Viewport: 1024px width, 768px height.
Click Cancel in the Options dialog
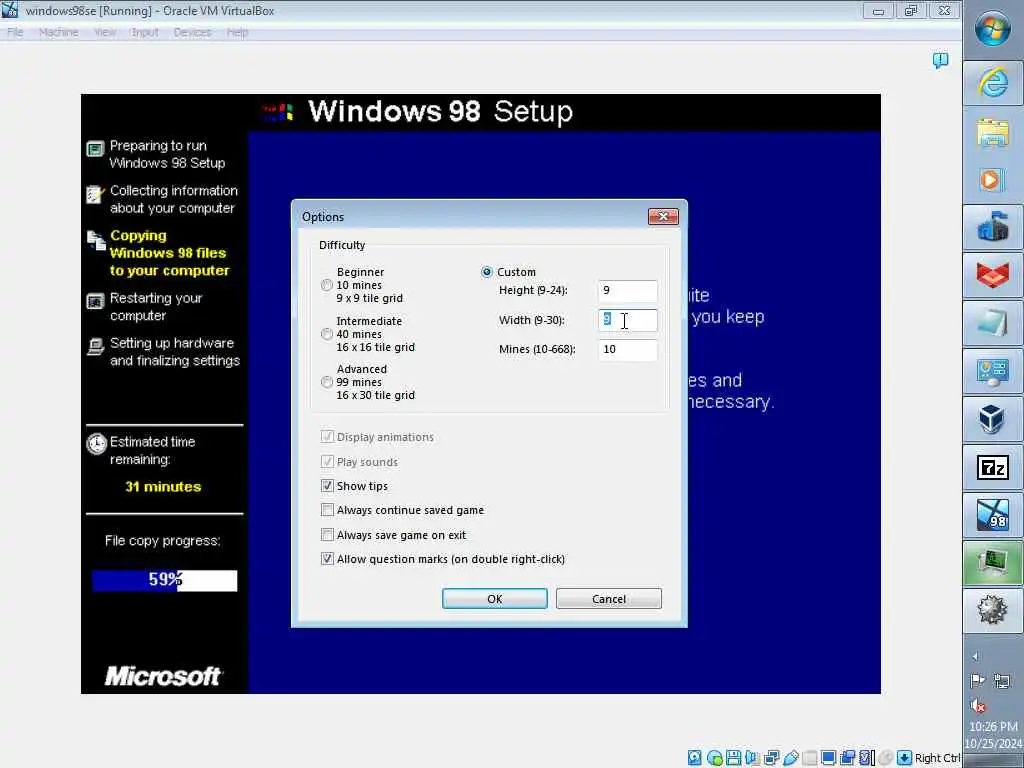pyautogui.click(x=609, y=599)
